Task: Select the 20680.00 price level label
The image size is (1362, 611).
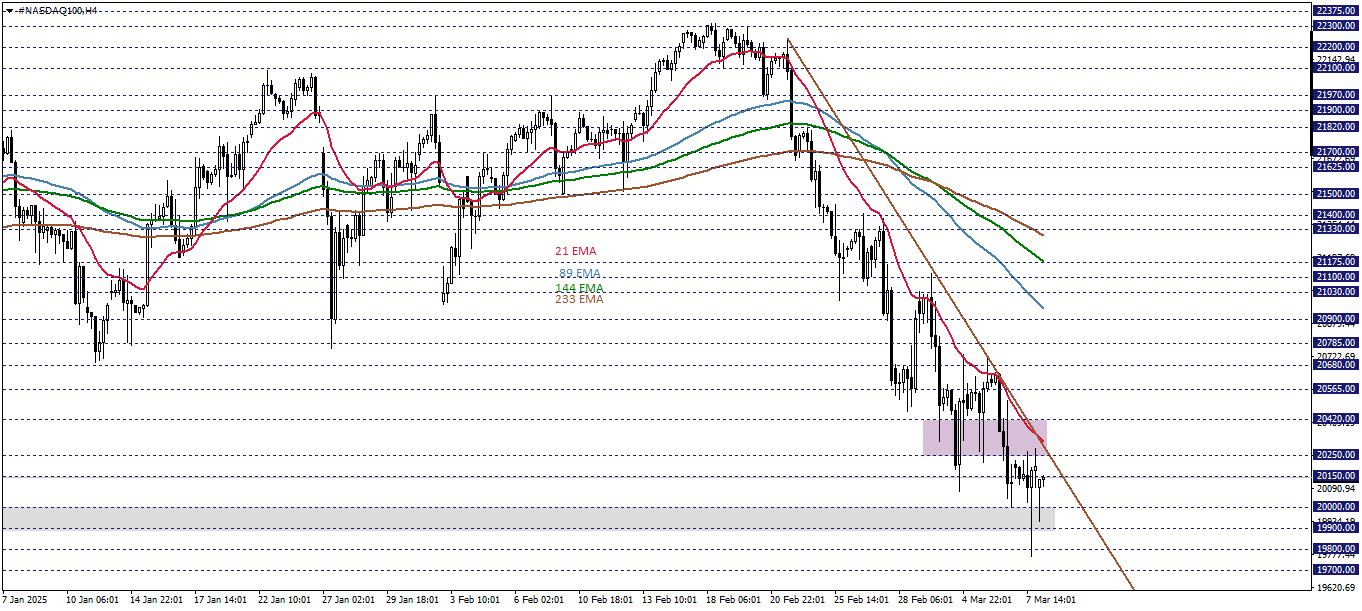Action: point(1337,365)
